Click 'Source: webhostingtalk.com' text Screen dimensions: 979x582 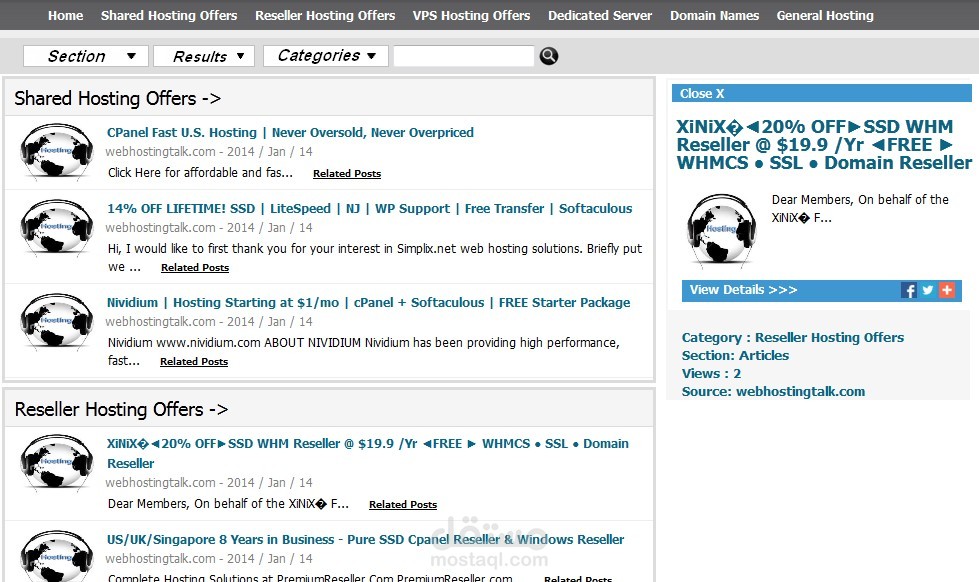(x=774, y=392)
